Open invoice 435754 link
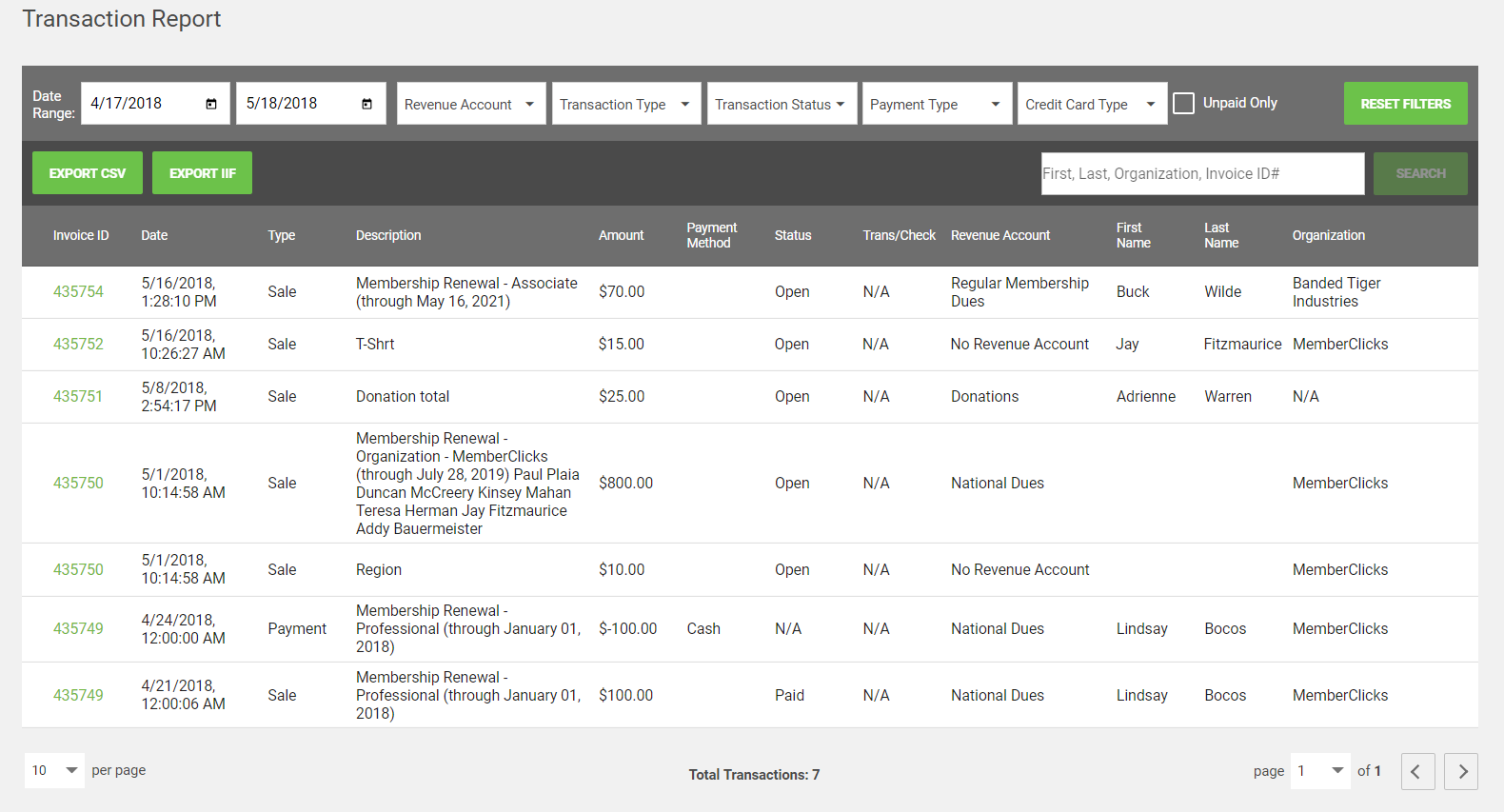This screenshot has width=1504, height=812. click(x=78, y=291)
